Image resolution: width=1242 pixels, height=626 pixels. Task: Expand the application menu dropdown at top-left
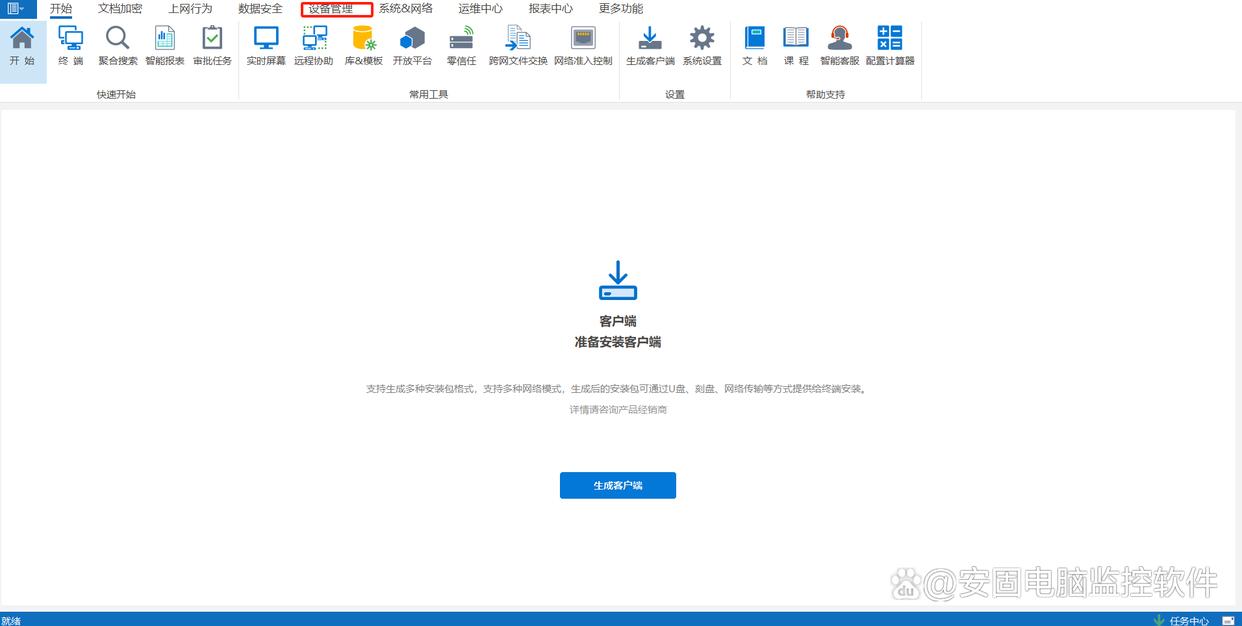18,9
